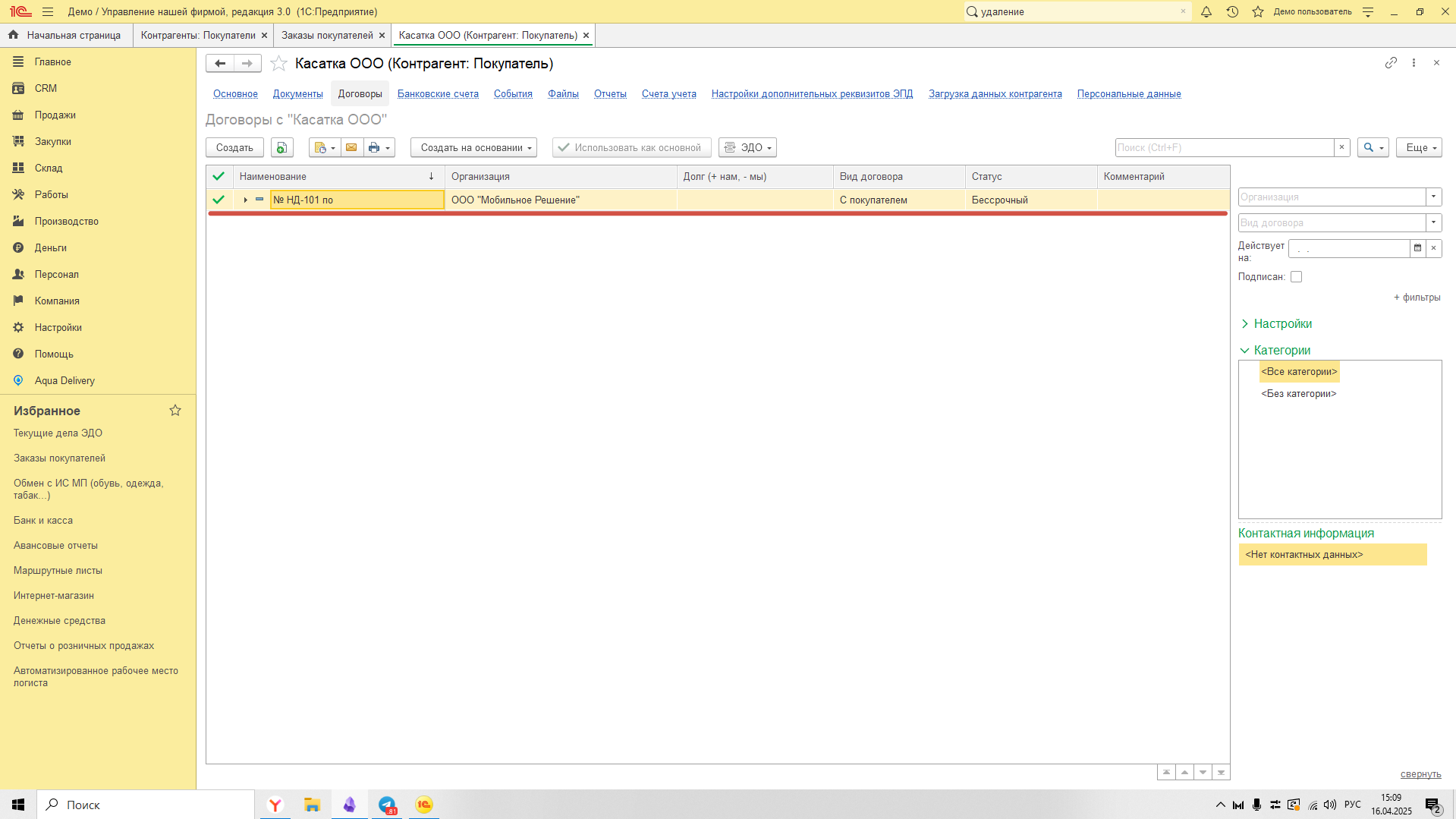Screen dimensions: 1456x819
Task: Click the email envelope icon in toolbar
Action: (351, 147)
